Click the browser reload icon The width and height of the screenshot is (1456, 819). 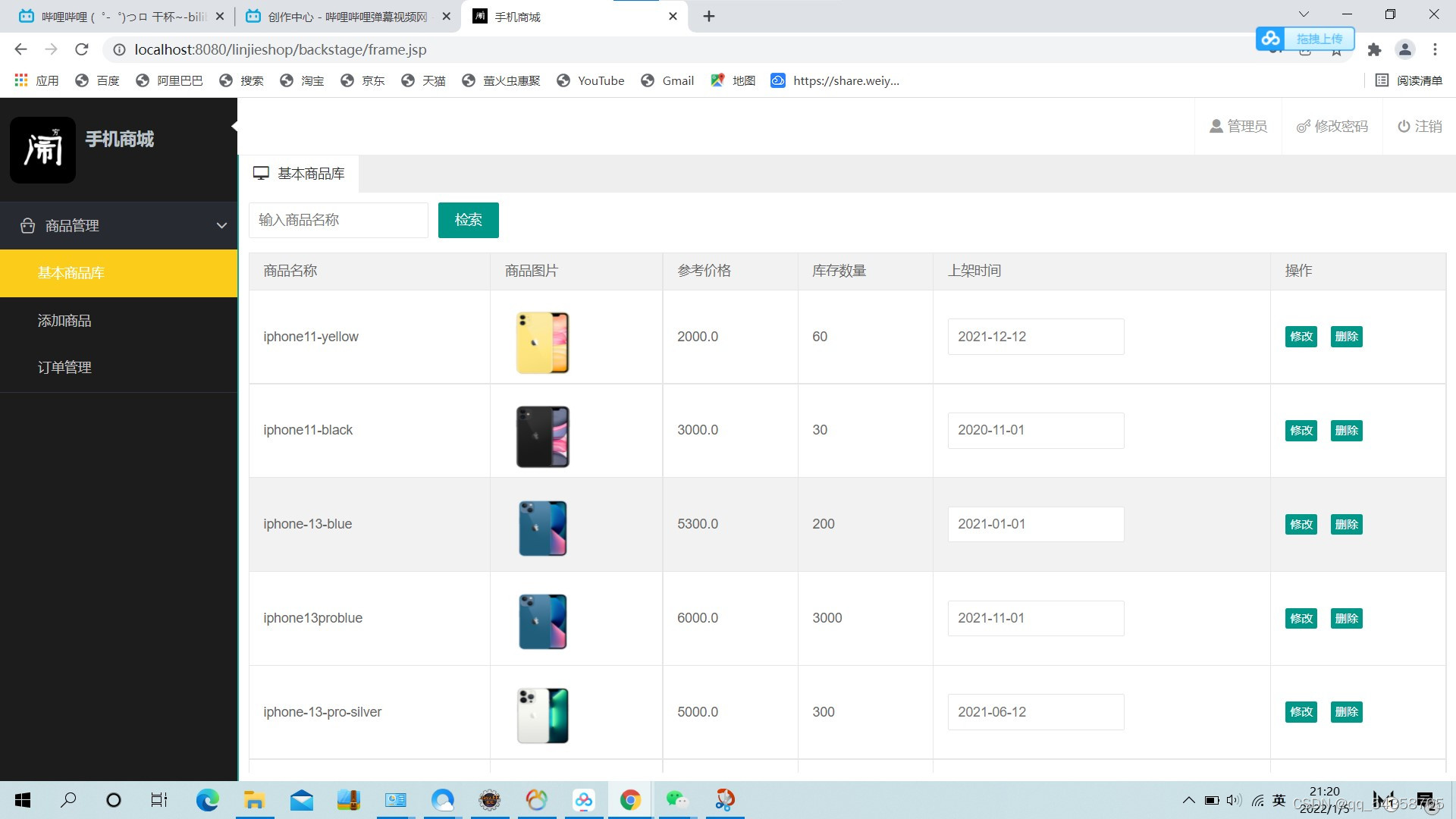pos(82,49)
